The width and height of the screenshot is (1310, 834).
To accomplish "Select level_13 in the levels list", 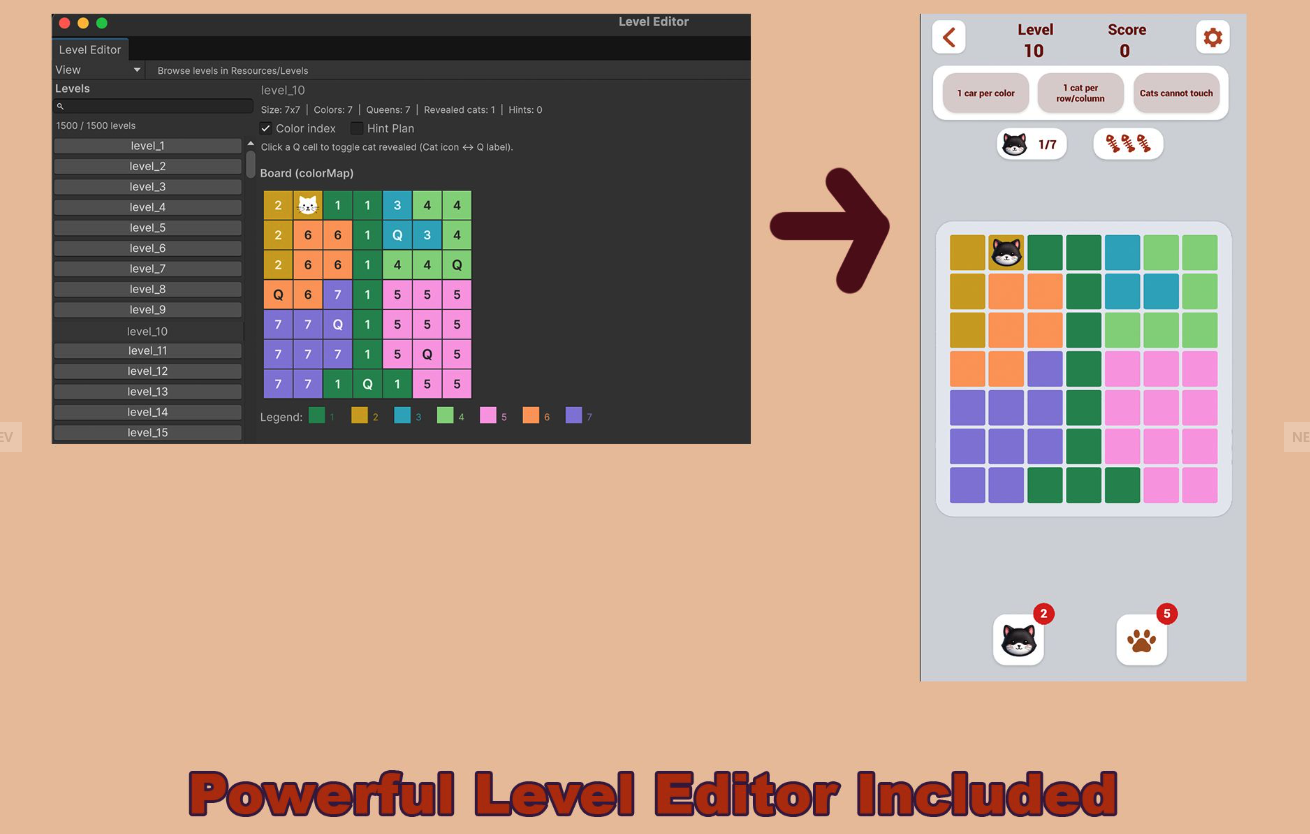I will pos(147,392).
